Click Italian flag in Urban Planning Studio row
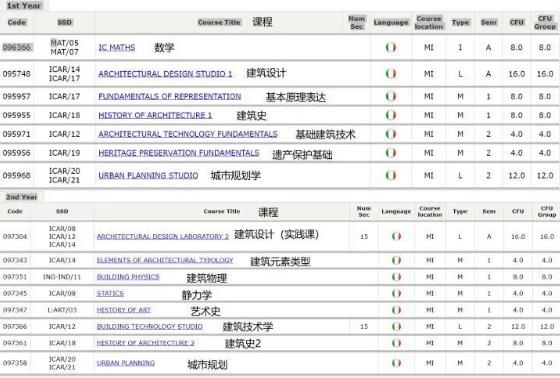 [x=391, y=175]
